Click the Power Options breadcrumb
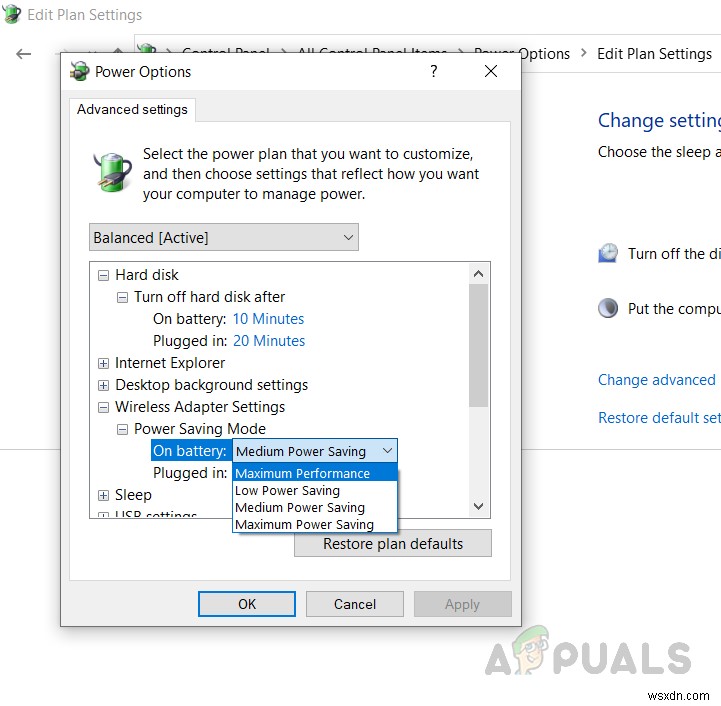The height and width of the screenshot is (706, 721). pos(522,54)
